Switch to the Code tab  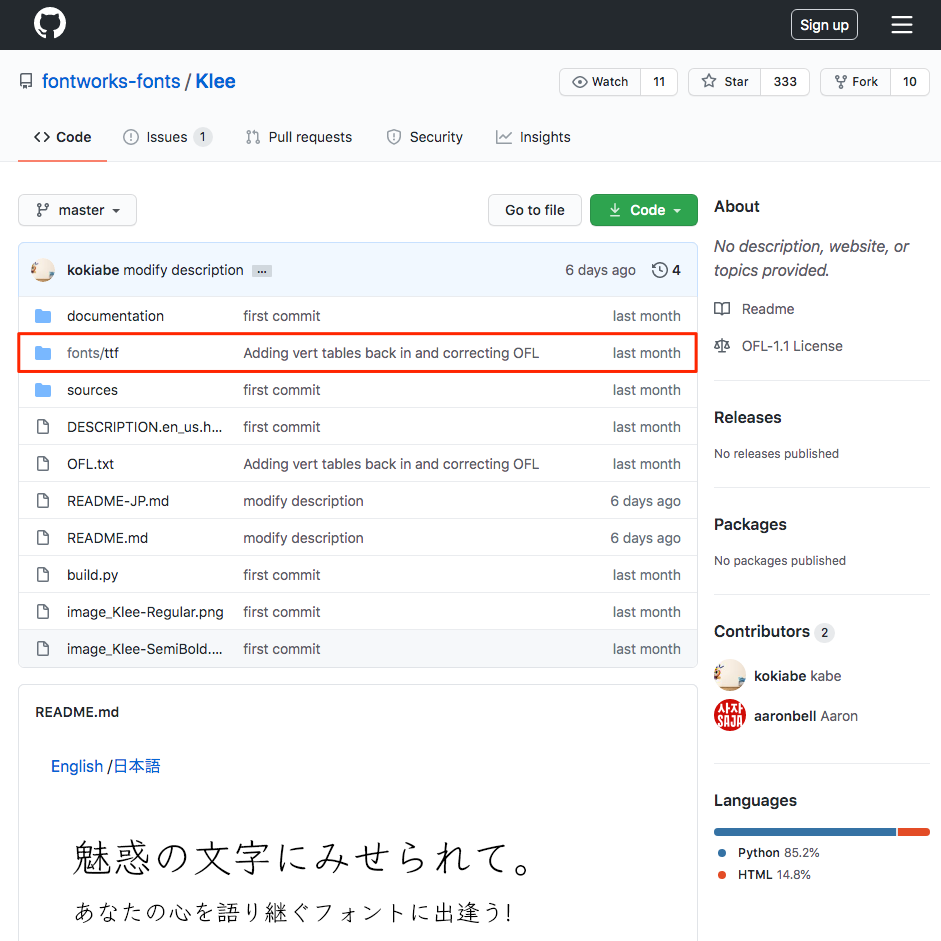[x=62, y=137]
